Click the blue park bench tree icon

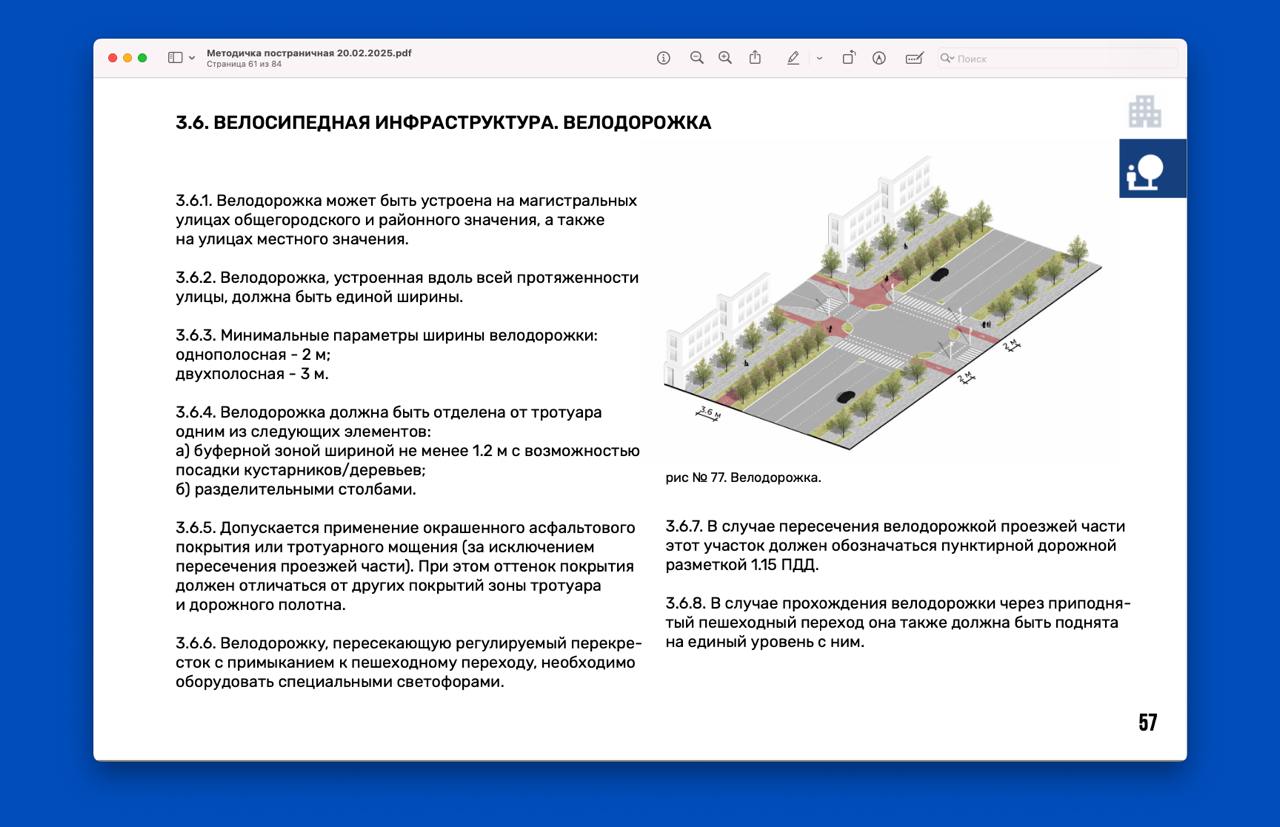pyautogui.click(x=1152, y=168)
